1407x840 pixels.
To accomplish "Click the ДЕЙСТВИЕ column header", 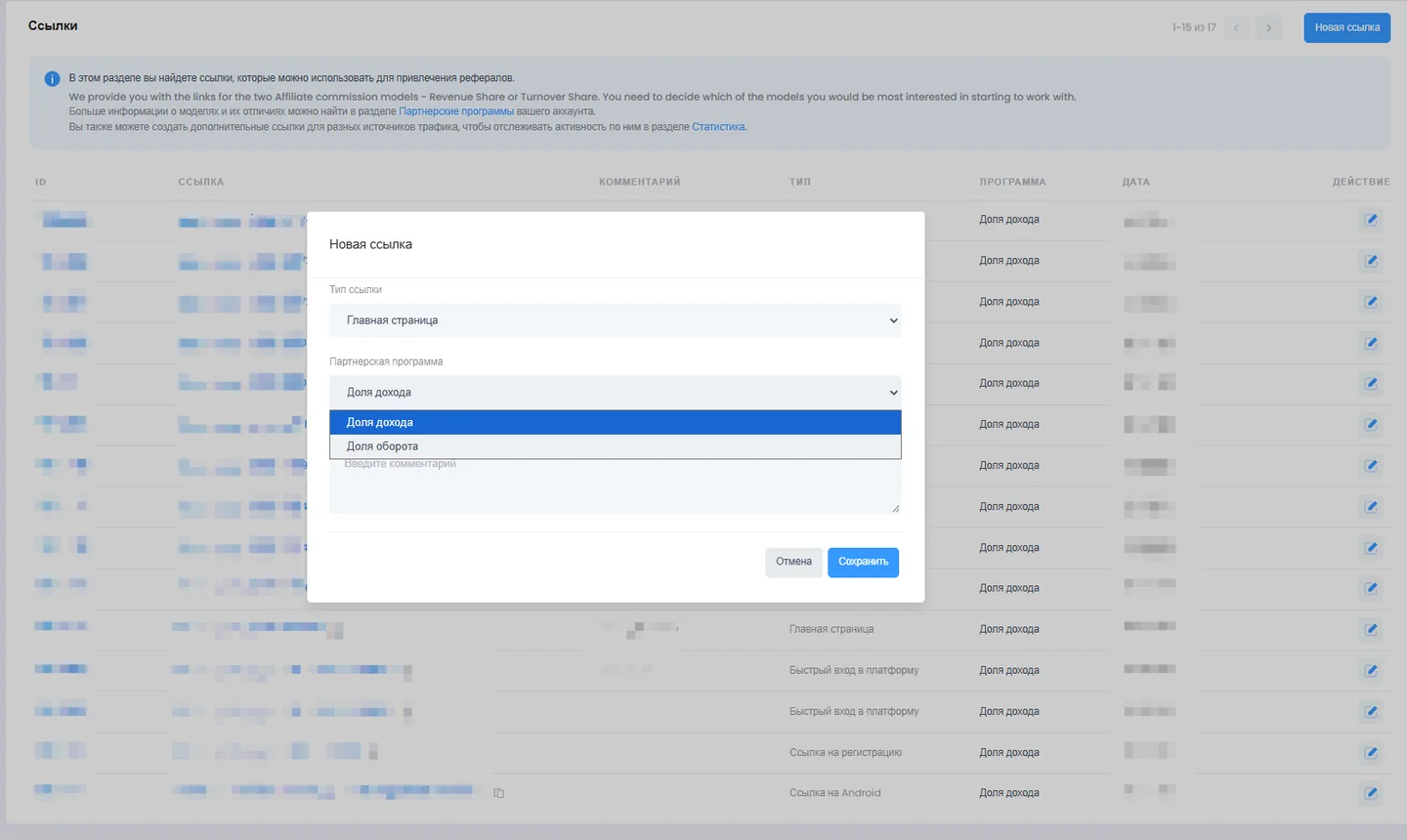I will click(x=1361, y=182).
